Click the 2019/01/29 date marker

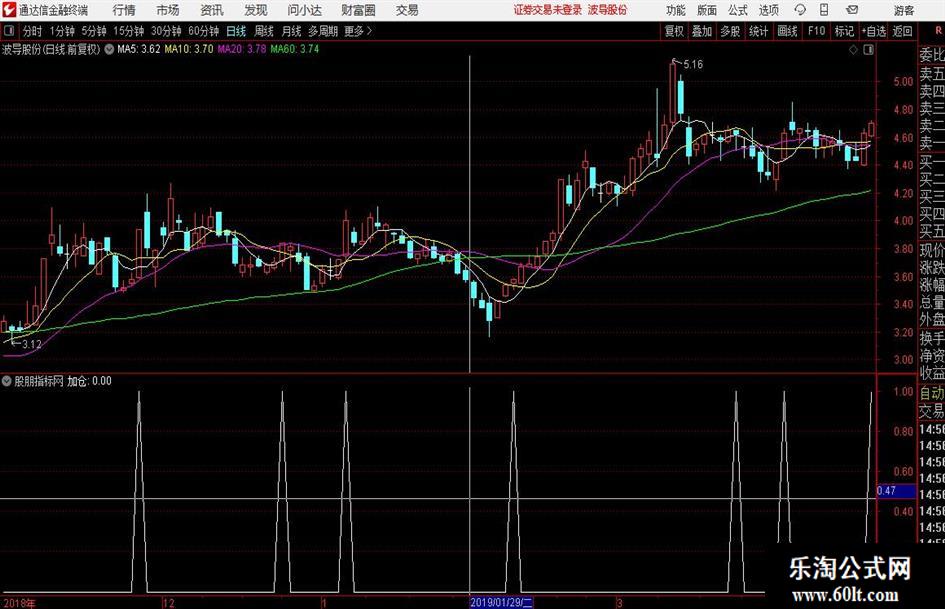(501, 602)
